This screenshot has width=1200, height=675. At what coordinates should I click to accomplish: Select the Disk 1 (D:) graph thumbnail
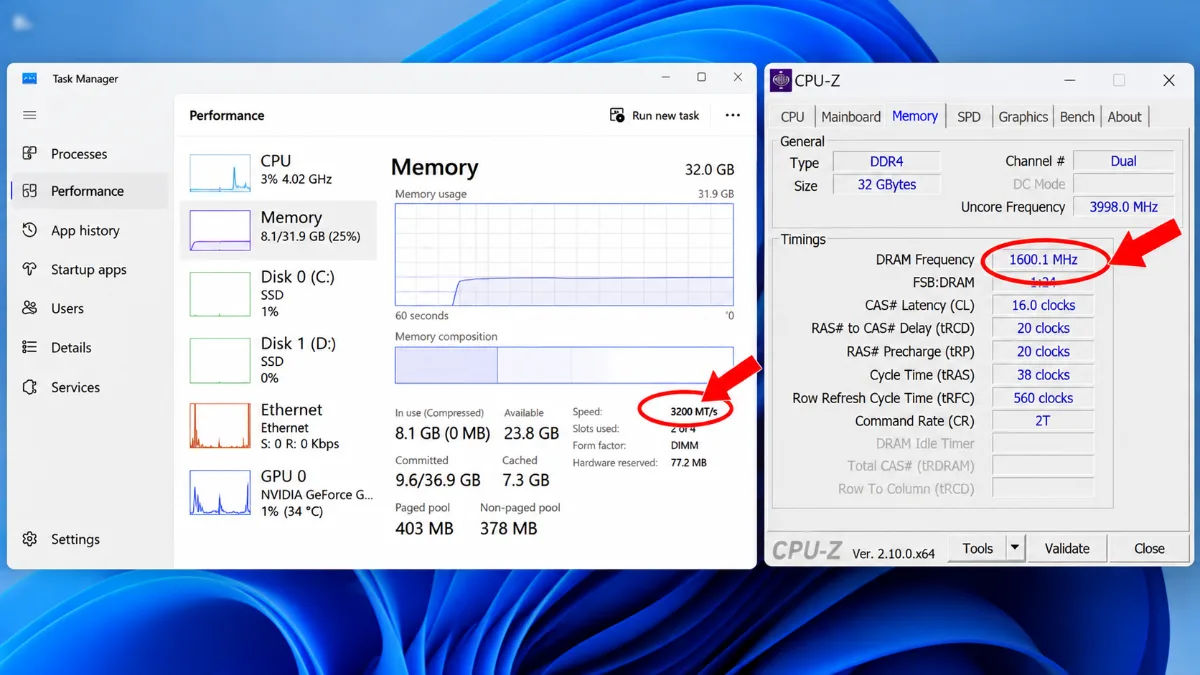click(220, 361)
